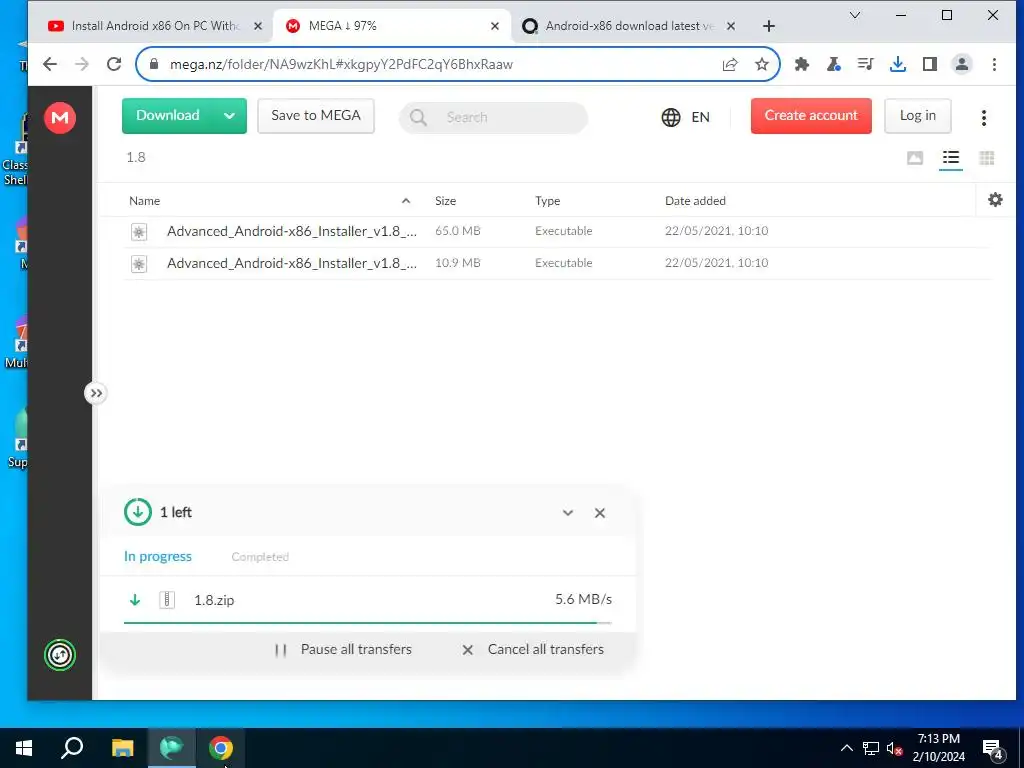Close the MEGA browser tab

495,26
